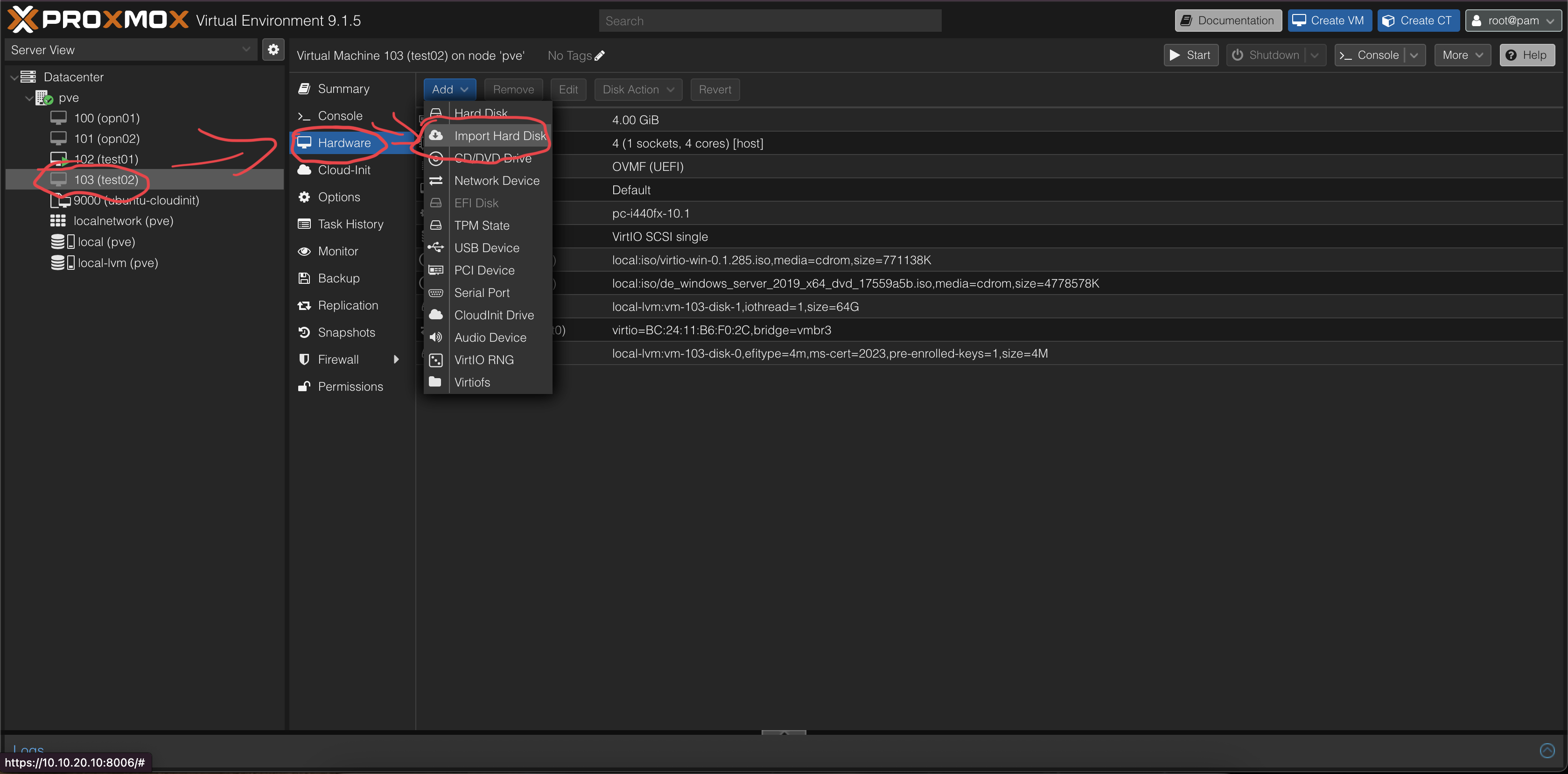Select 9000 (ubuntu-cloudinit) template in tree
Image resolution: width=1568 pixels, height=774 pixels.
pos(145,200)
